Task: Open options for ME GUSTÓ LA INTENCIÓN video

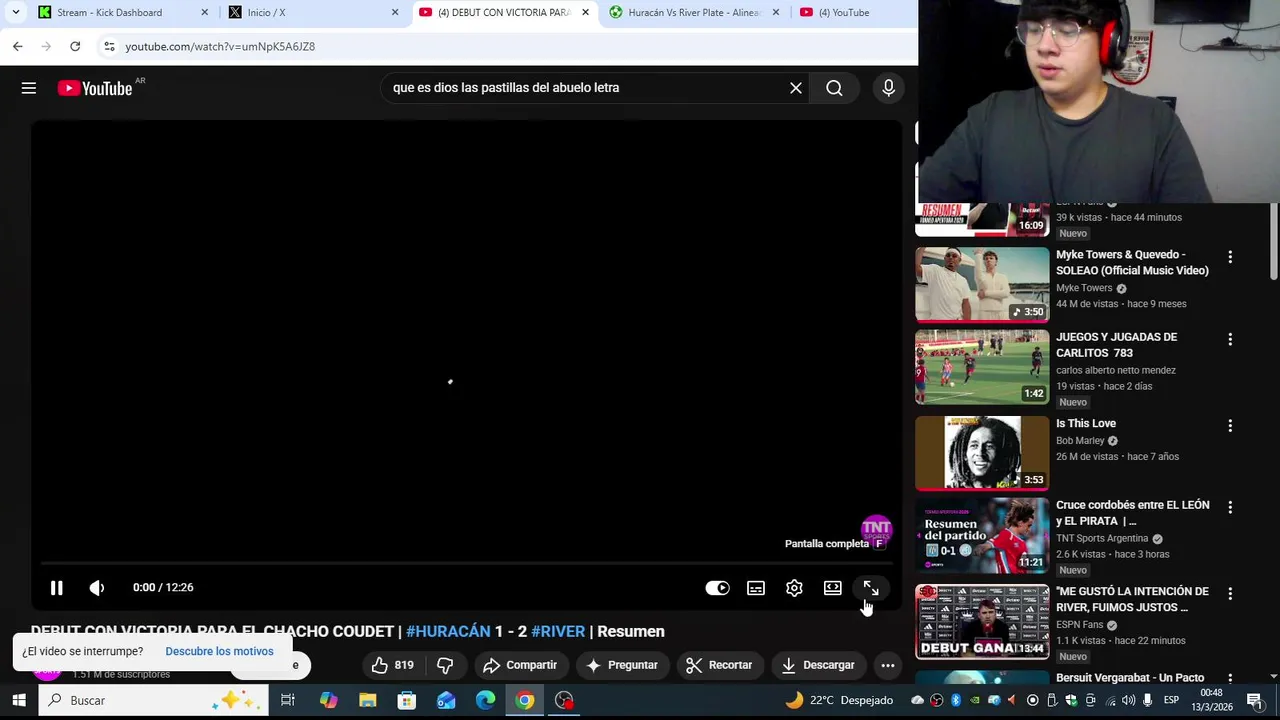Action: (x=1230, y=594)
